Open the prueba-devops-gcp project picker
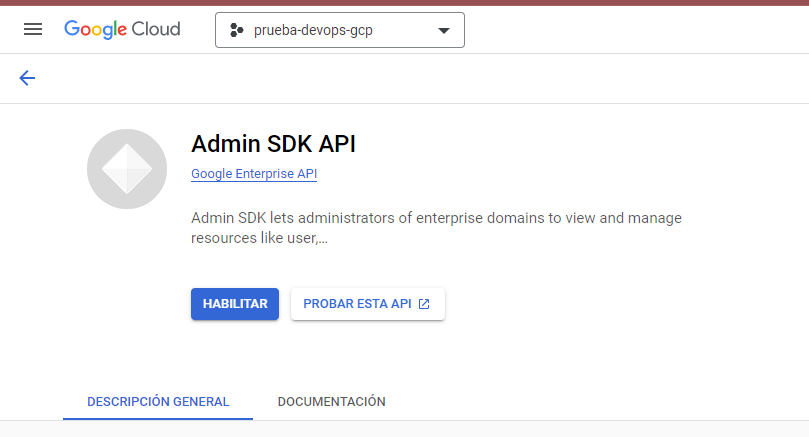This screenshot has height=437, width=809. [339, 30]
